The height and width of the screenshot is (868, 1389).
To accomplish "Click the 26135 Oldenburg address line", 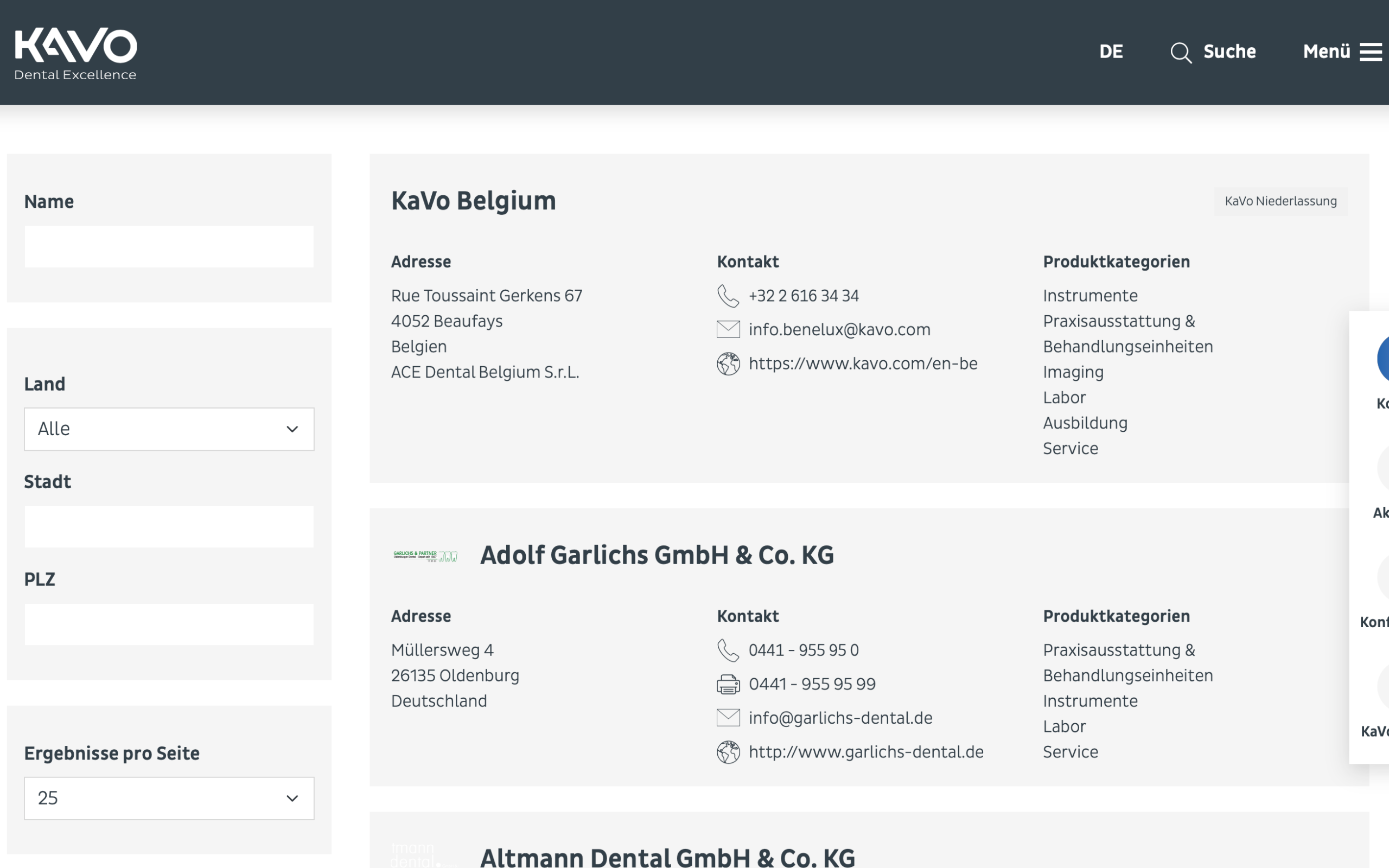I will 455,676.
